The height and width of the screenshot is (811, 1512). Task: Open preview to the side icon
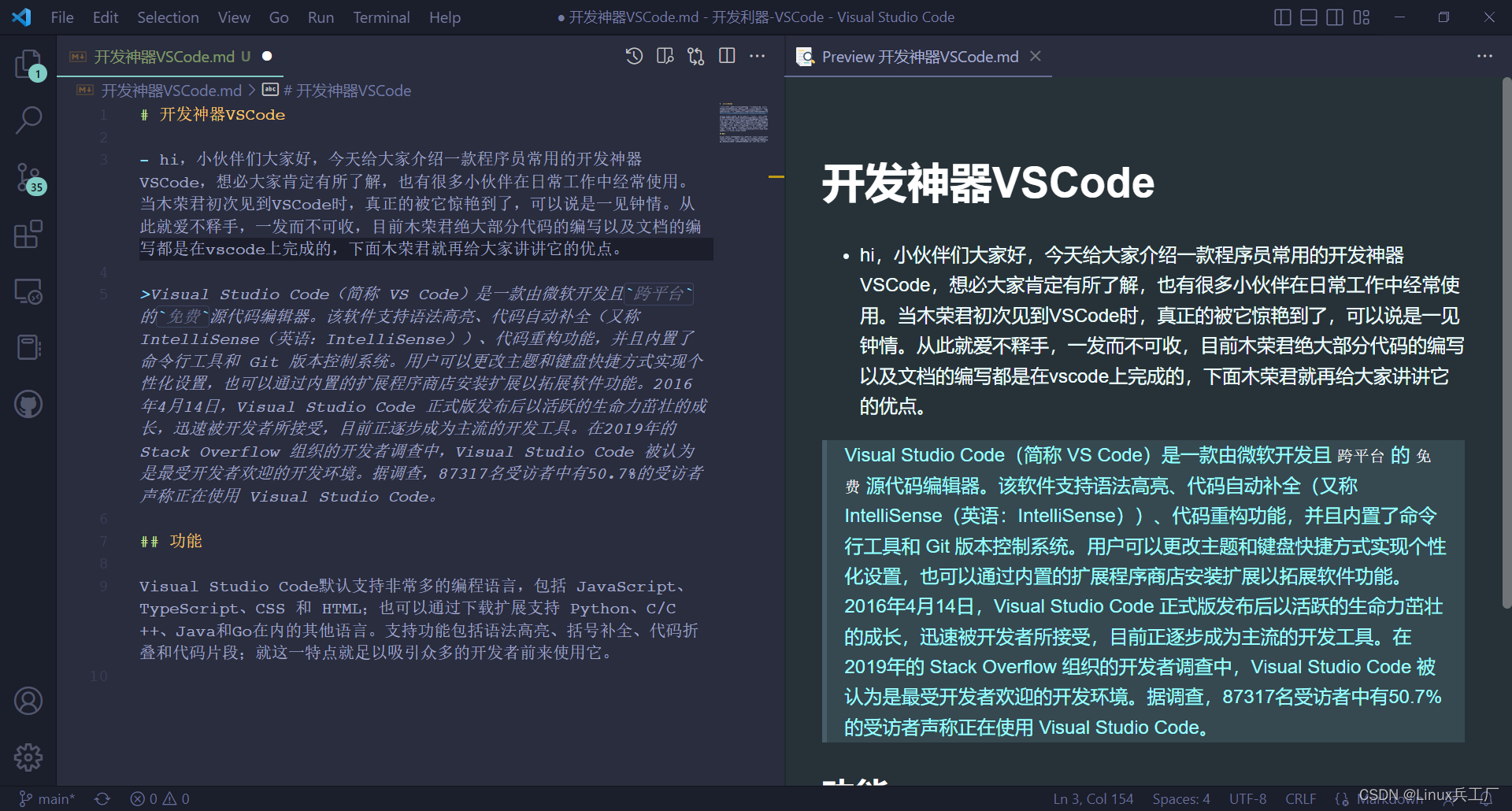point(665,56)
